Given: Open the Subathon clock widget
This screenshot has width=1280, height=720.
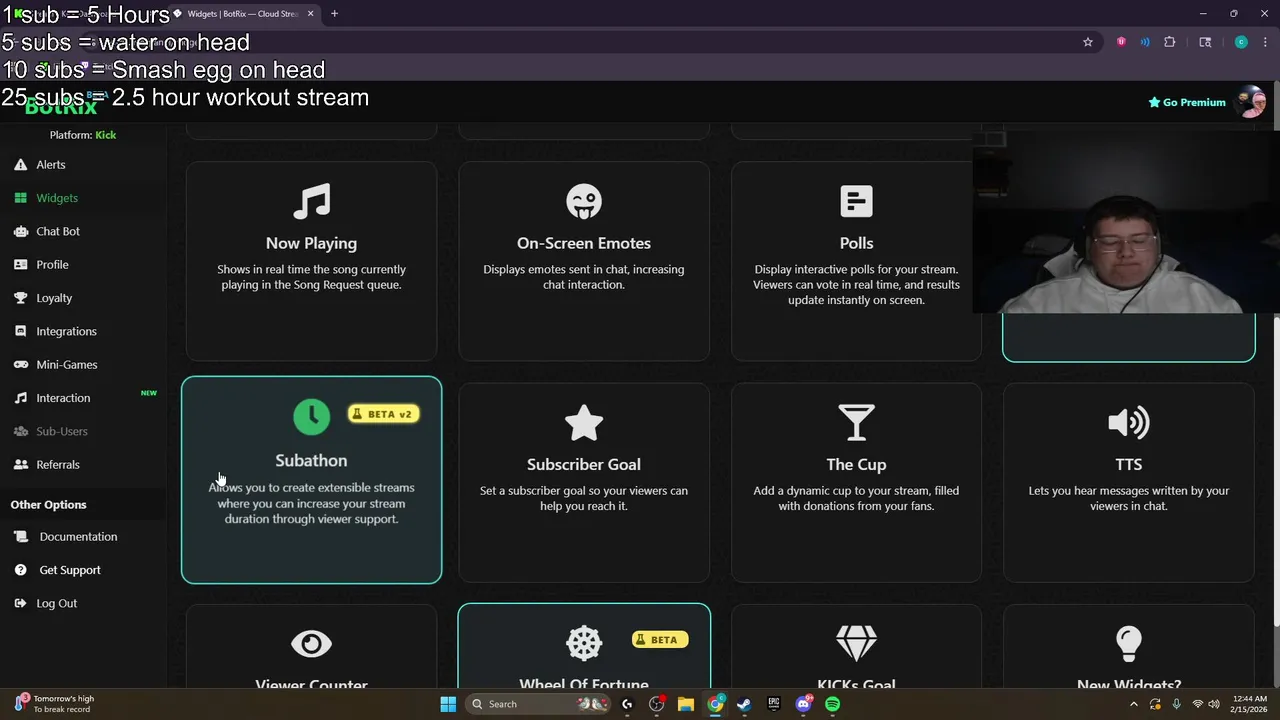Looking at the screenshot, I should pyautogui.click(x=311, y=480).
